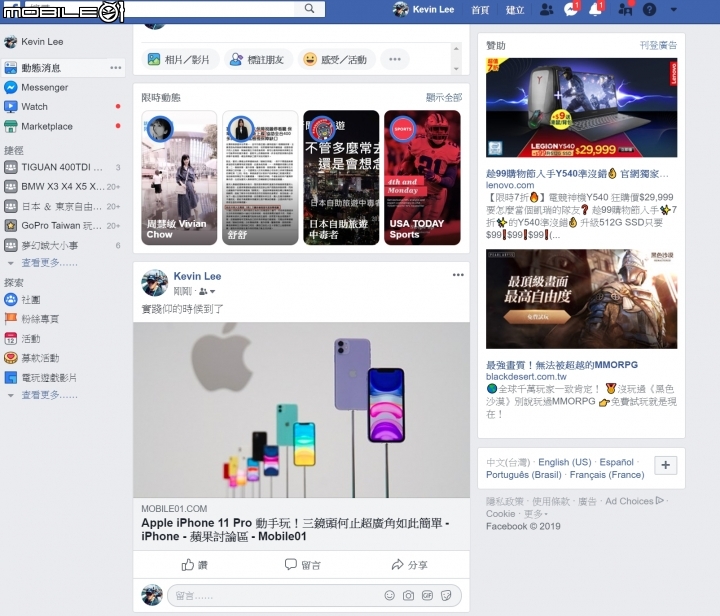Click plus button to add language

(665, 465)
